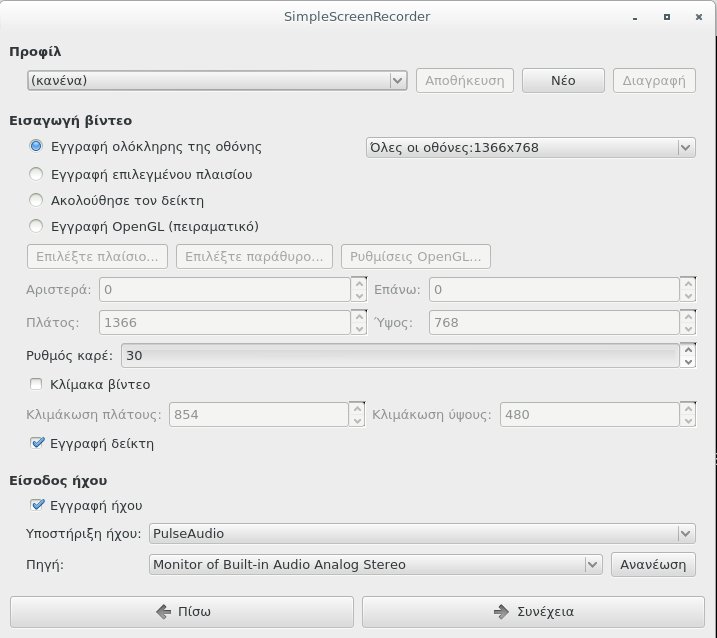The width and height of the screenshot is (717, 638).
Task: Disable the Εγγραφή ήχου checkbox
Action: click(x=37, y=505)
